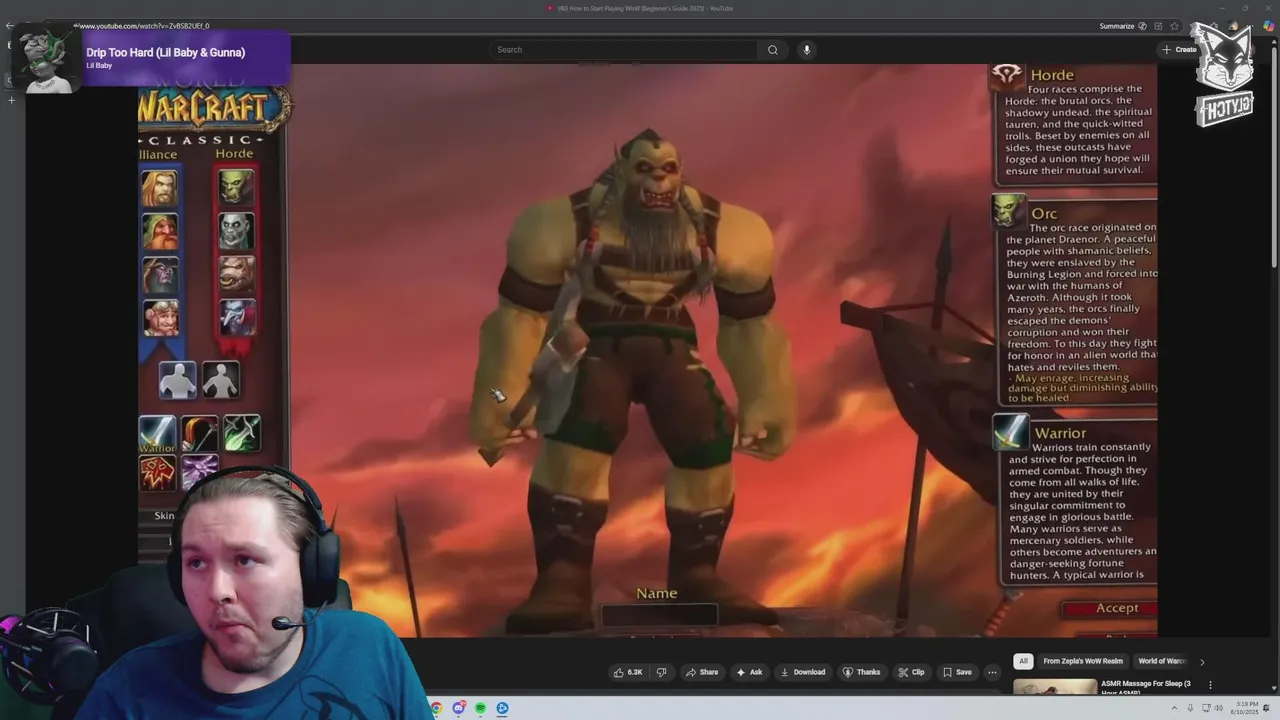
Task: Click the YouTube search magnifier icon
Action: click(x=772, y=50)
